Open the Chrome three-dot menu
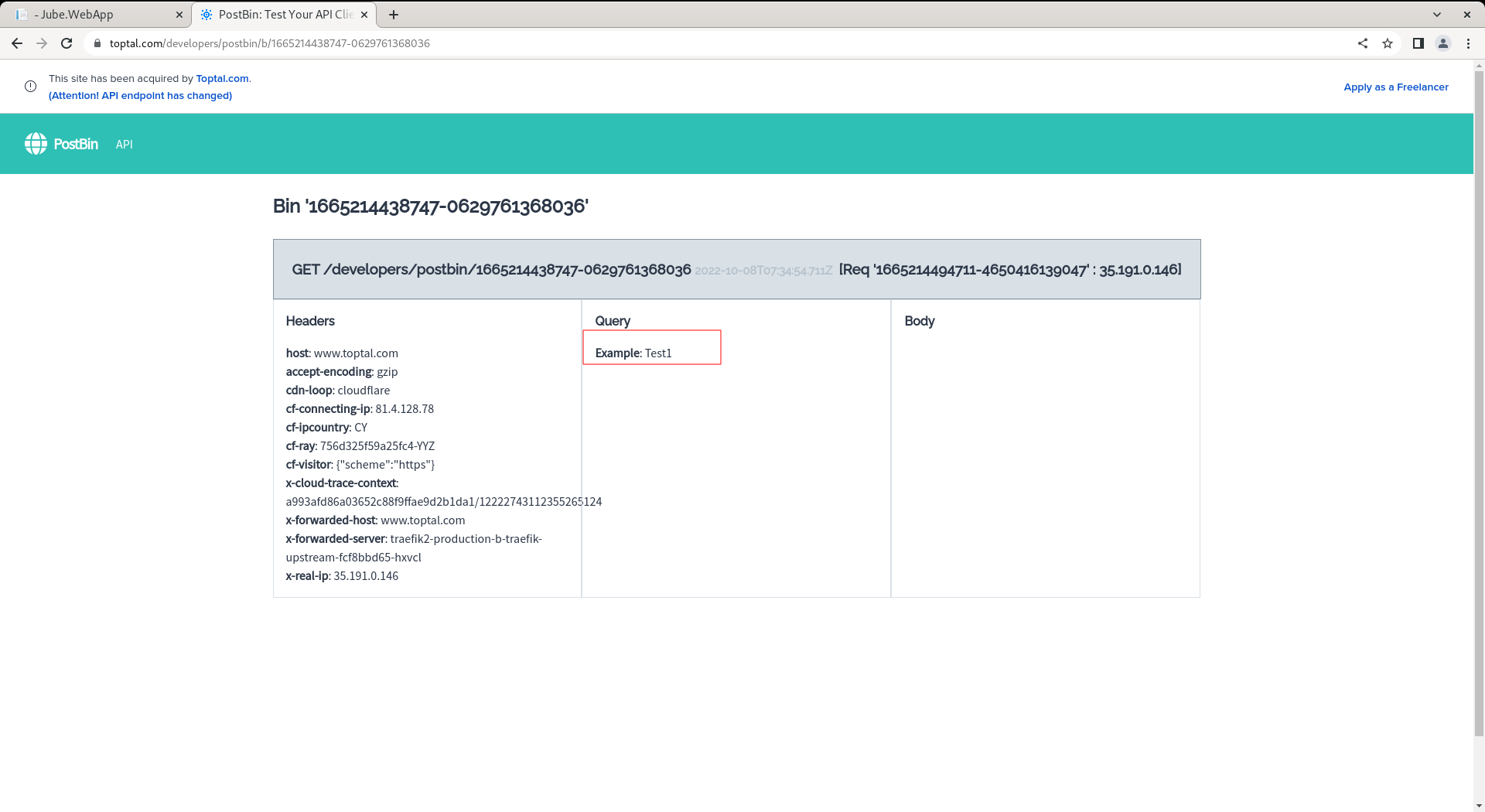1485x812 pixels. point(1468,43)
